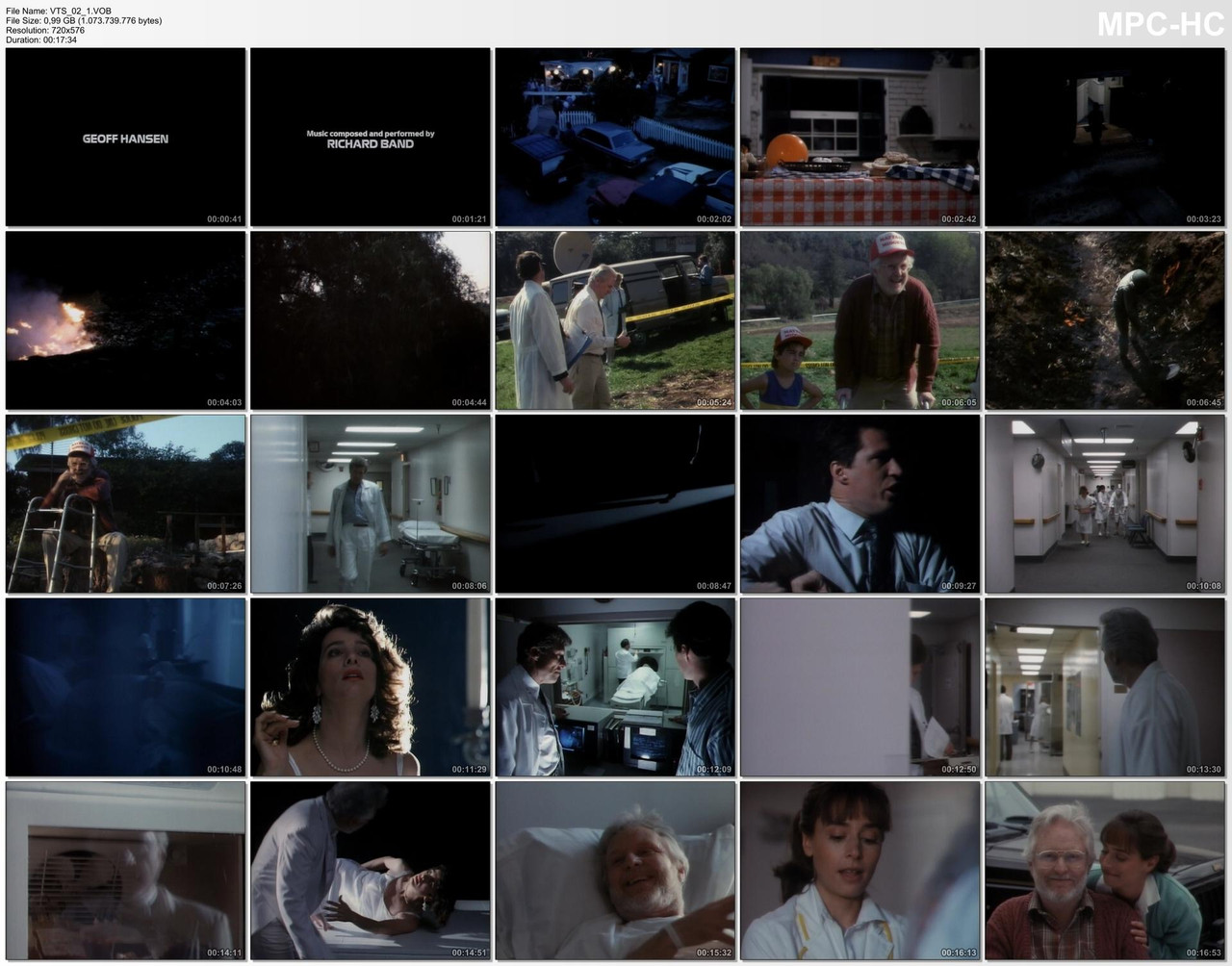Choose the smiling patient in bed frame at 00:15:32
This screenshot has height=966, width=1232.
point(615,871)
